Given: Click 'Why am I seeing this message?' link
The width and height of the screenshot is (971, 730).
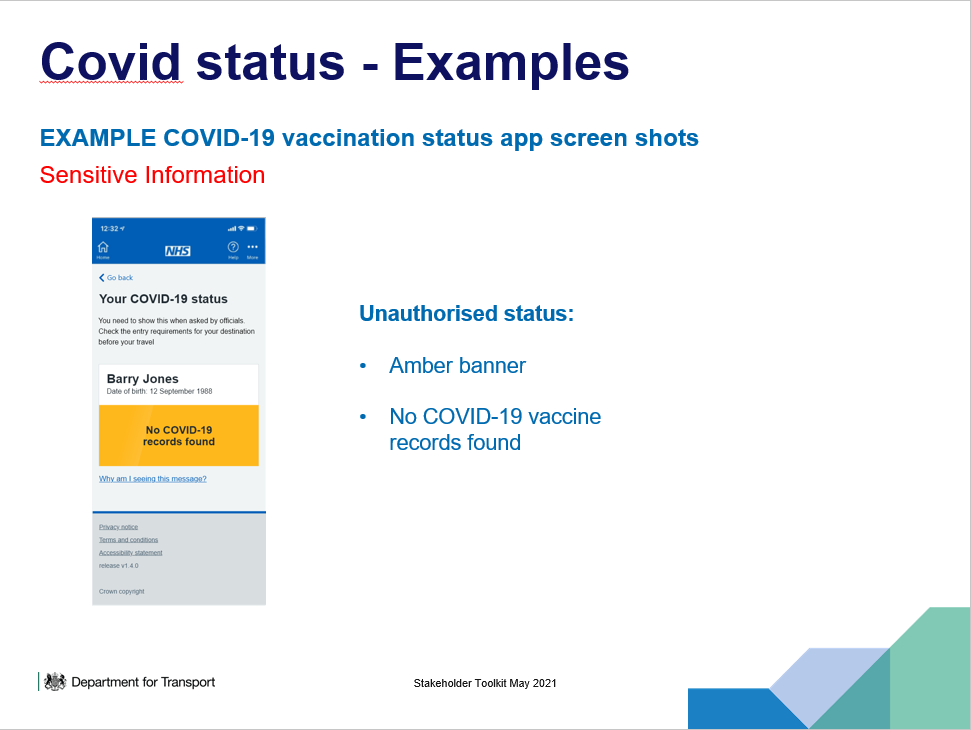Looking at the screenshot, I should (x=152, y=479).
